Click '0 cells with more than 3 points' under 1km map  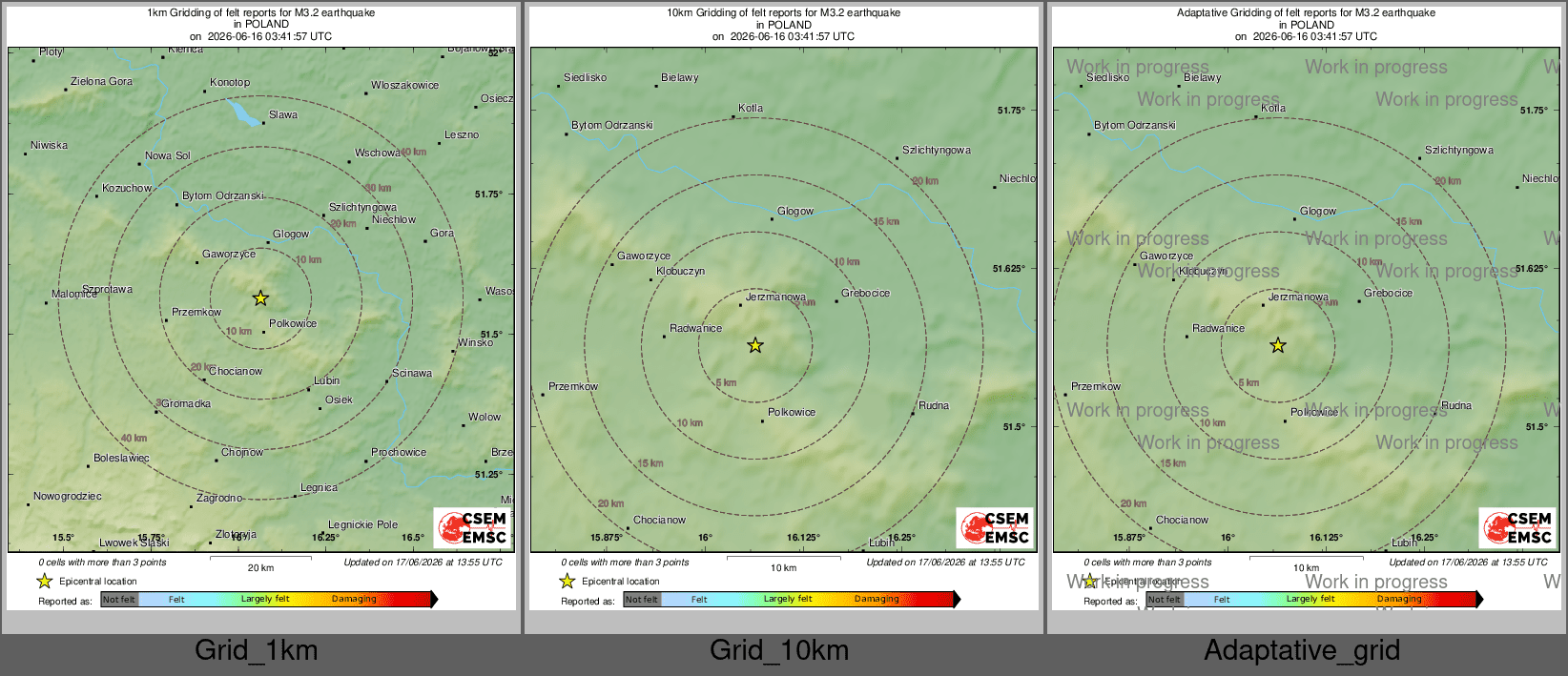103,563
